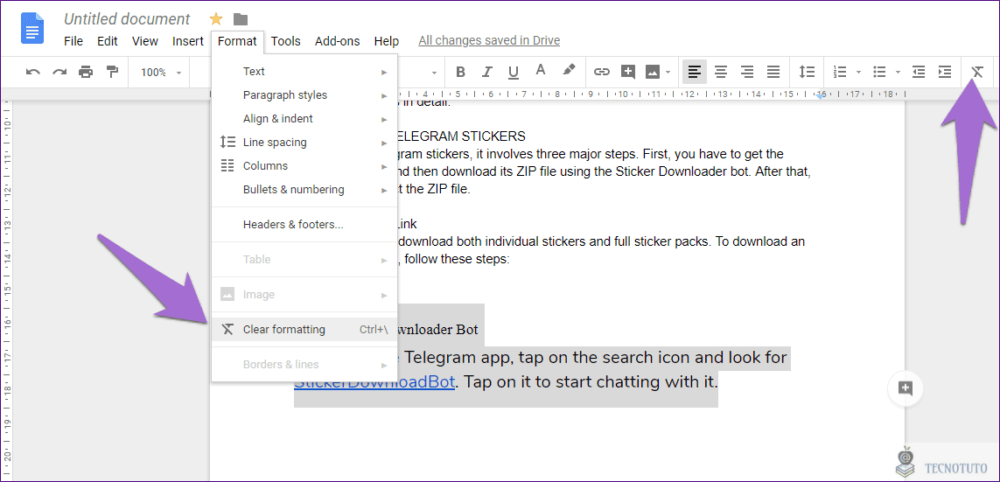The height and width of the screenshot is (482, 1000).
Task: Open the Edit menu
Action: pos(107,41)
